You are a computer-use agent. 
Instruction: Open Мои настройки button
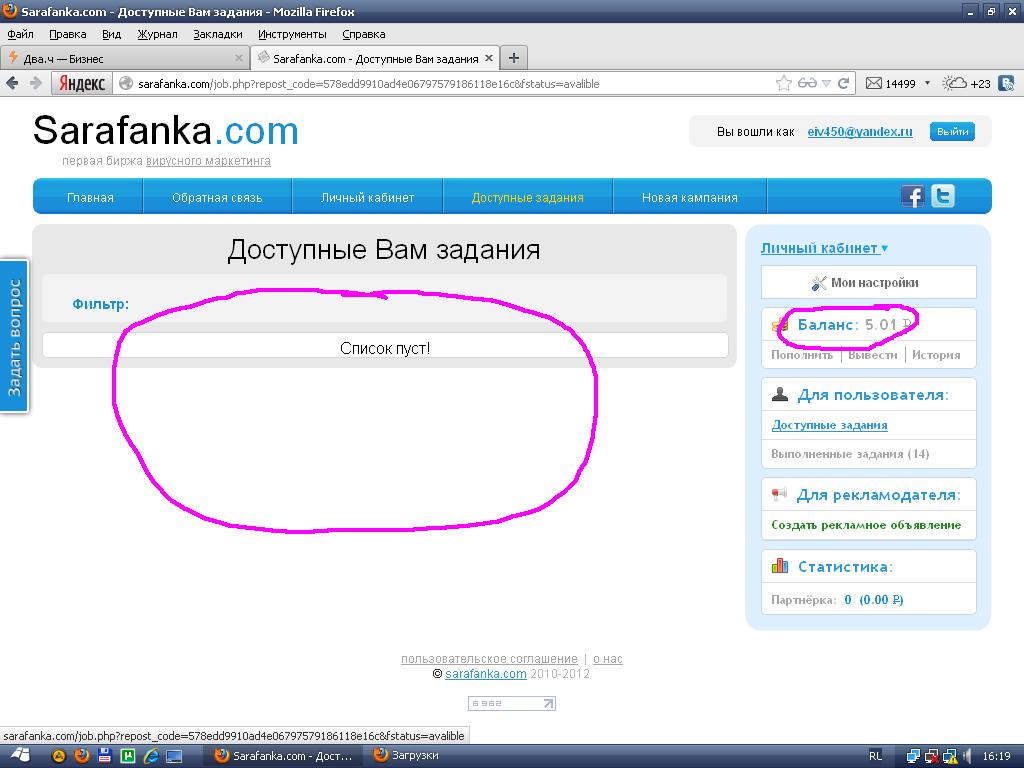869,282
